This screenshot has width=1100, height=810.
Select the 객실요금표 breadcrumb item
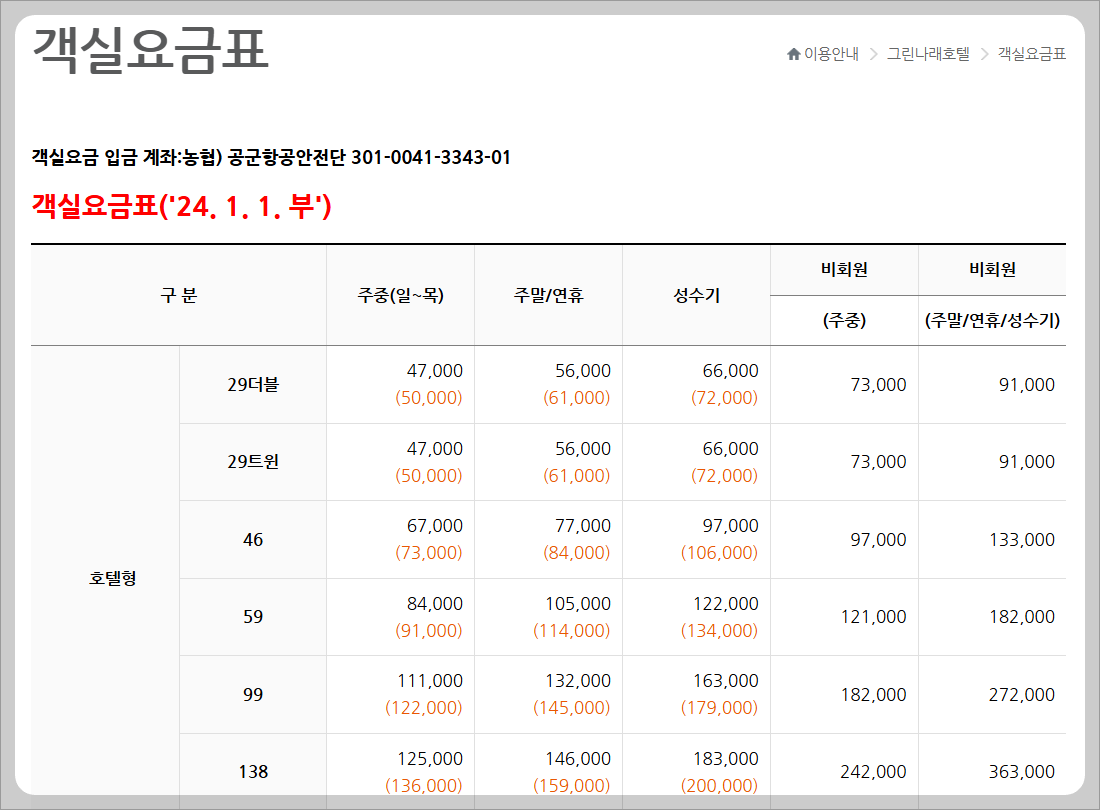click(1031, 54)
